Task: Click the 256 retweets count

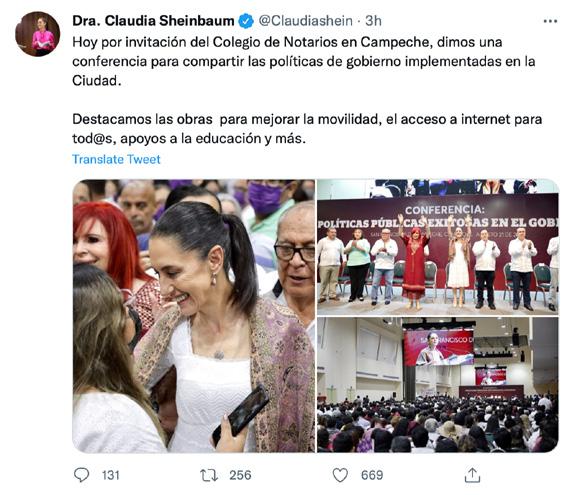Action: click(240, 475)
